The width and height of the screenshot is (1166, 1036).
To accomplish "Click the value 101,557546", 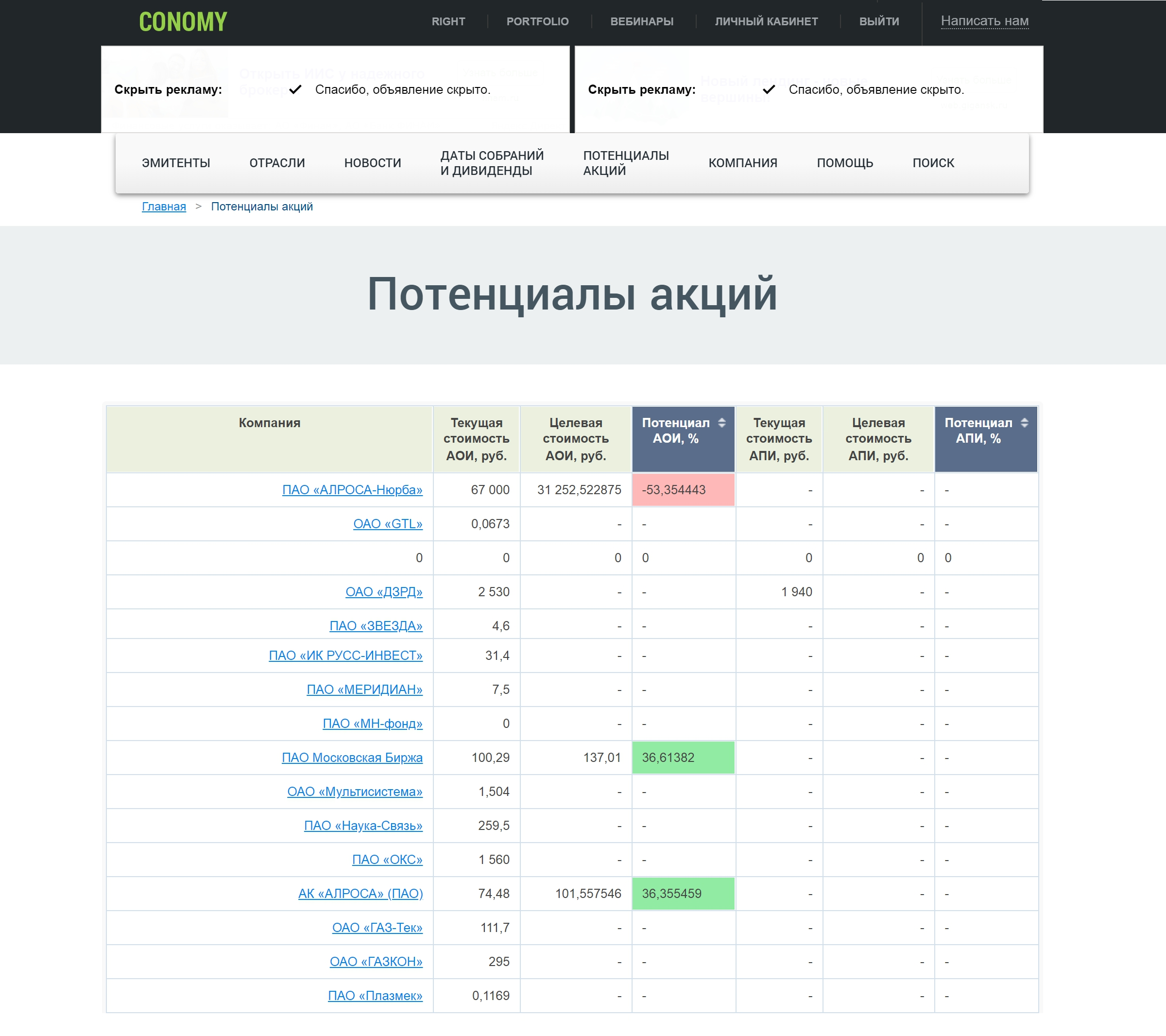I will (588, 893).
